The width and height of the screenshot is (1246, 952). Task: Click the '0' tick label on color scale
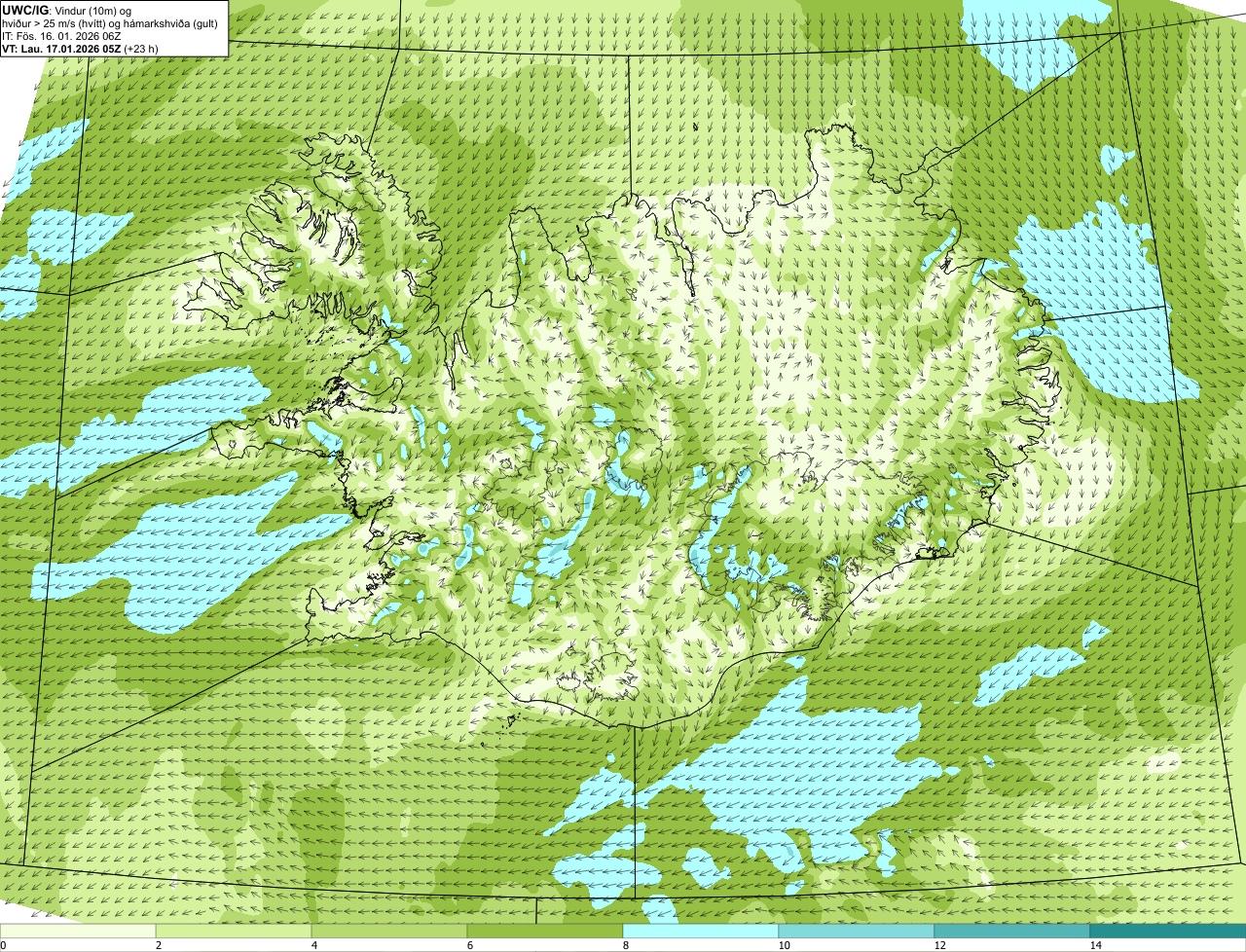pyautogui.click(x=3, y=945)
